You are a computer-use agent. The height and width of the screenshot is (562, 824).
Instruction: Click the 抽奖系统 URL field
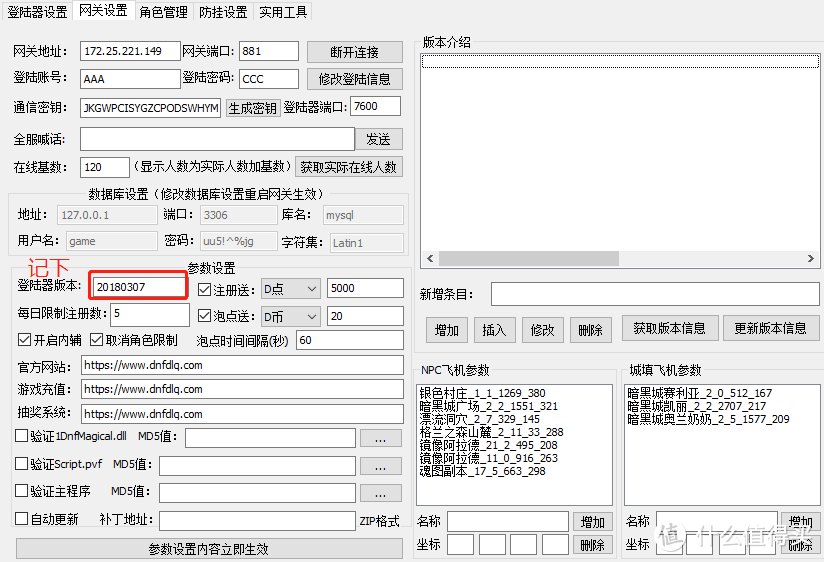(242, 414)
